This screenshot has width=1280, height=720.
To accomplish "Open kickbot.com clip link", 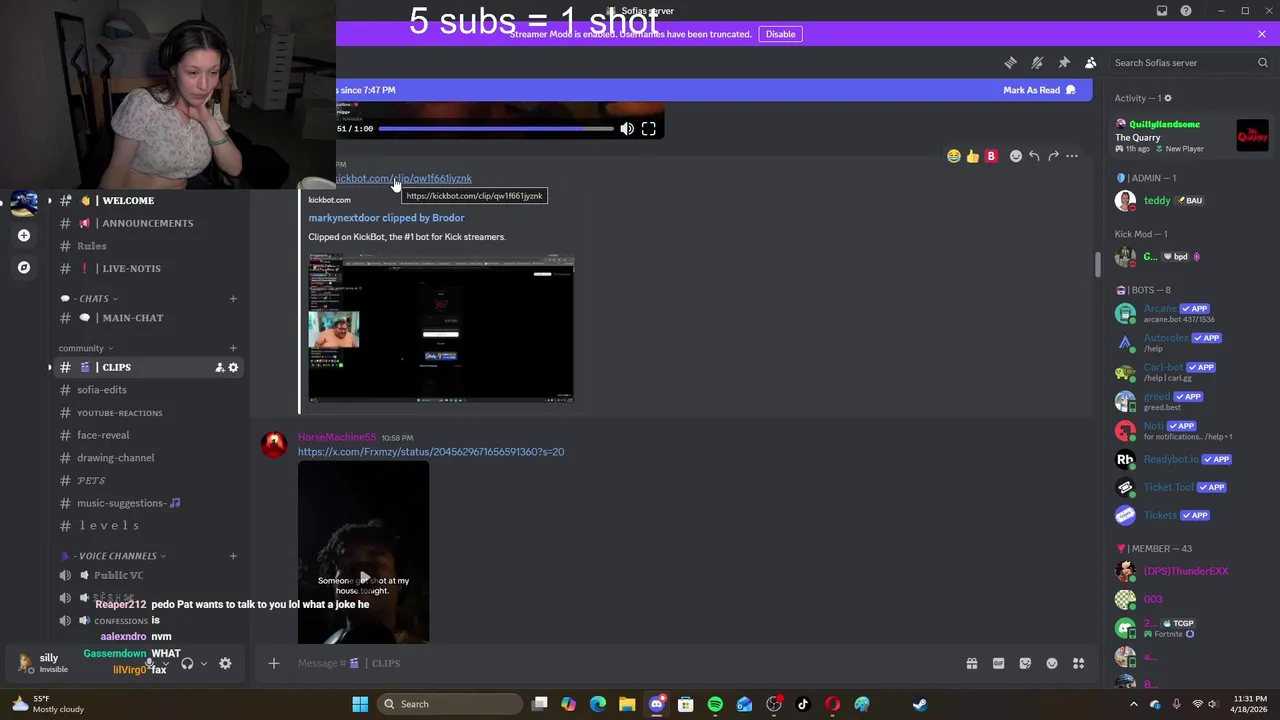I will tap(404, 178).
